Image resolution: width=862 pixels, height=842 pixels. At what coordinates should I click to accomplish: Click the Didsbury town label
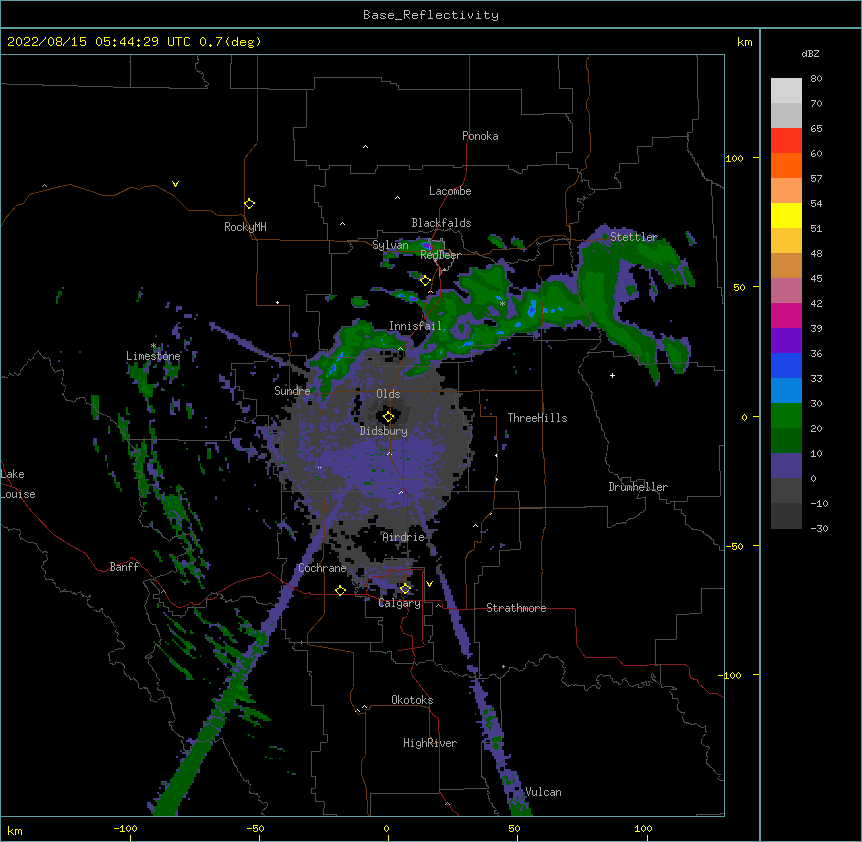(x=384, y=431)
